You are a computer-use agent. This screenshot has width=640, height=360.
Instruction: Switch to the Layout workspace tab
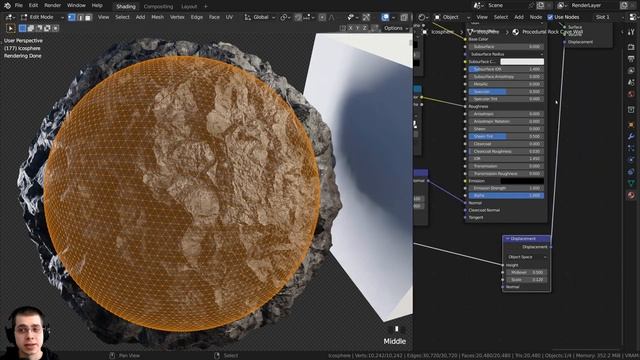point(189,7)
